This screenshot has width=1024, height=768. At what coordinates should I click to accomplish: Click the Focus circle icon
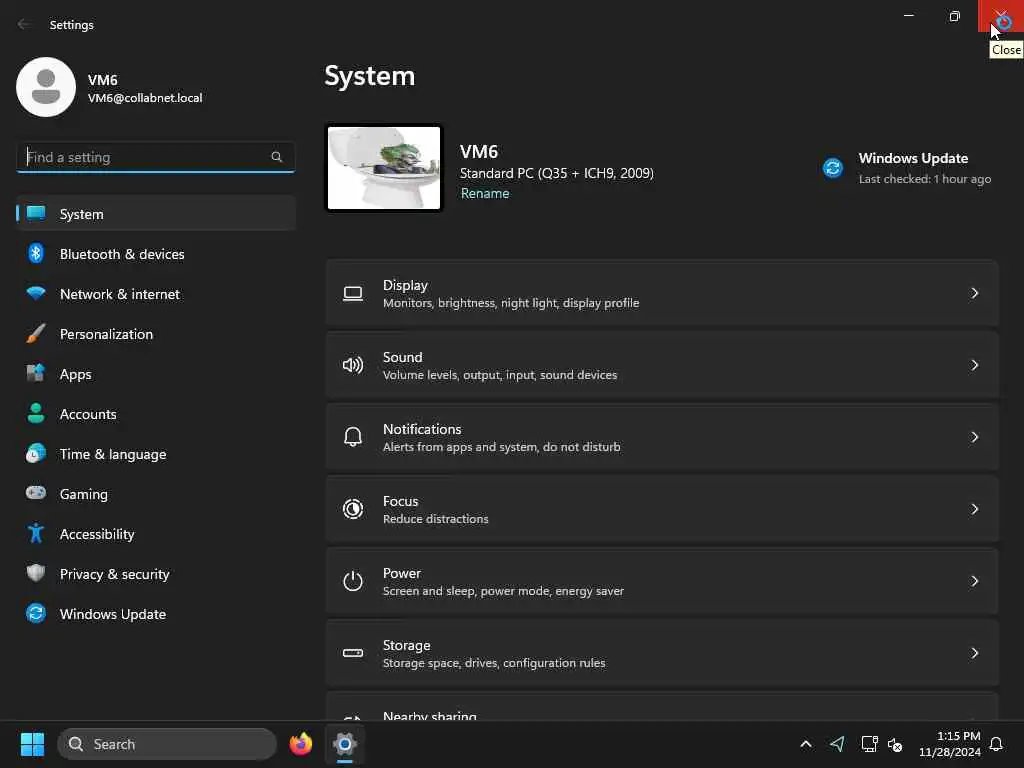[353, 509]
